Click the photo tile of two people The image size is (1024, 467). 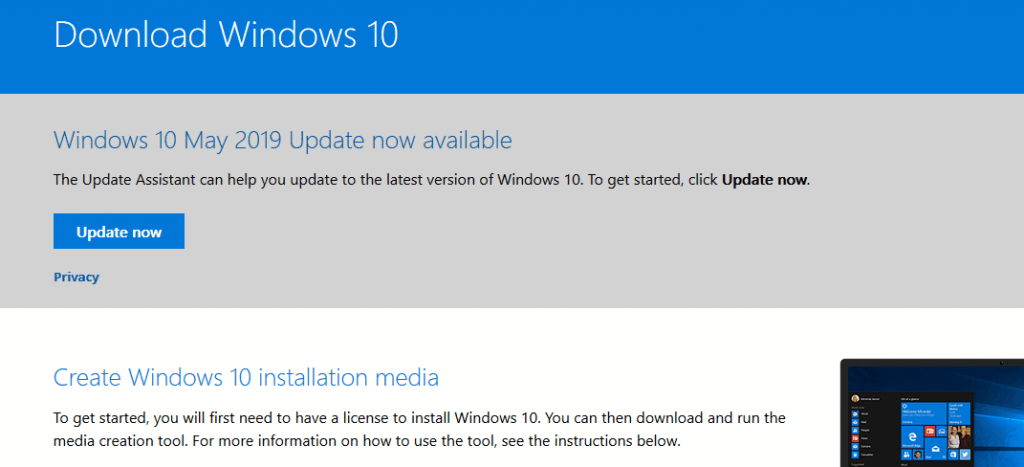pyautogui.click(x=959, y=437)
